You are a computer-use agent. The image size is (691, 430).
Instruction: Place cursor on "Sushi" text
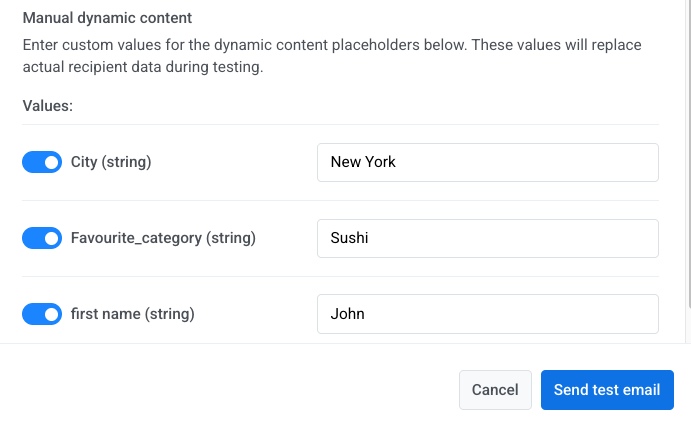(351, 238)
